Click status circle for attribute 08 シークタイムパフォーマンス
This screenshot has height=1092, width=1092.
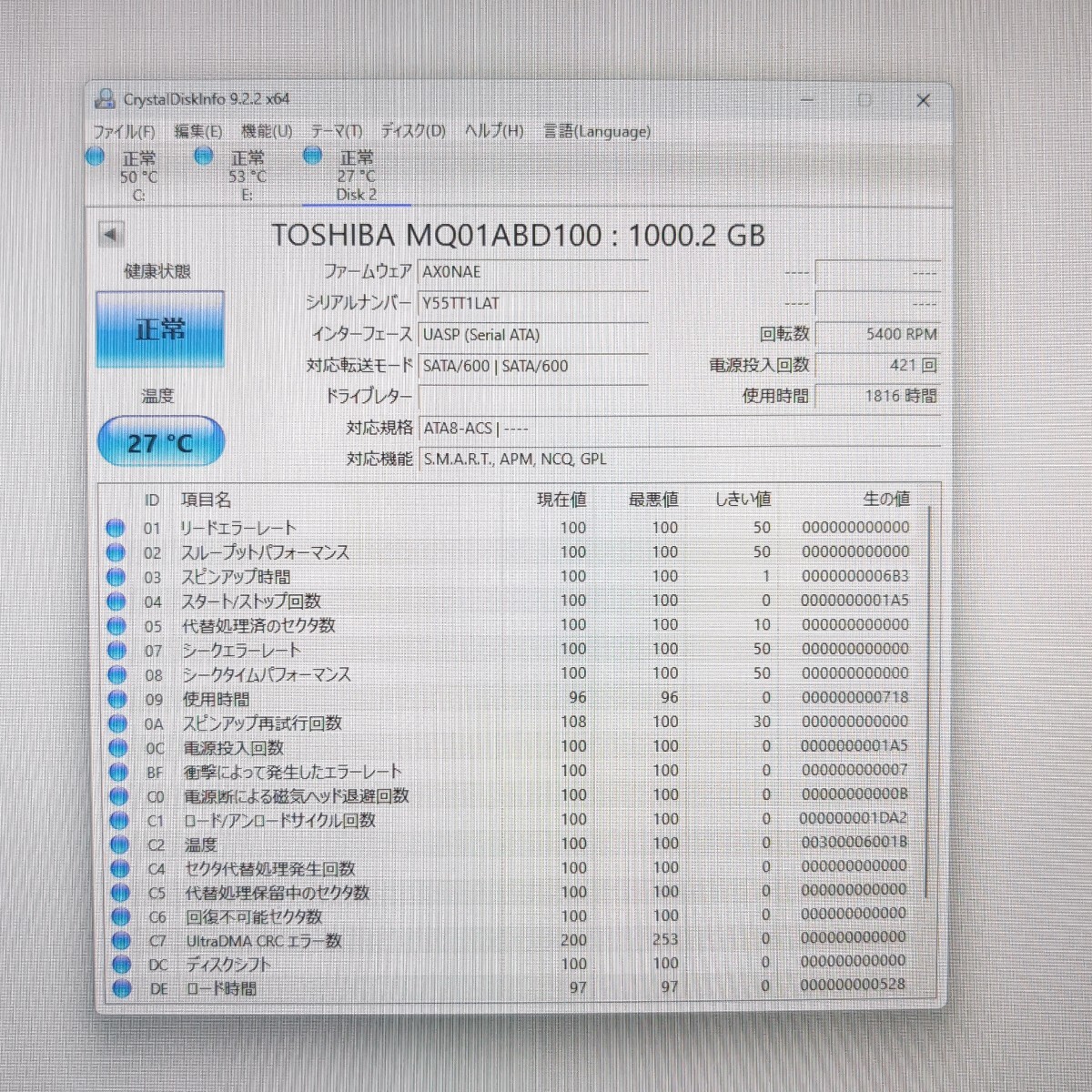pos(116,675)
